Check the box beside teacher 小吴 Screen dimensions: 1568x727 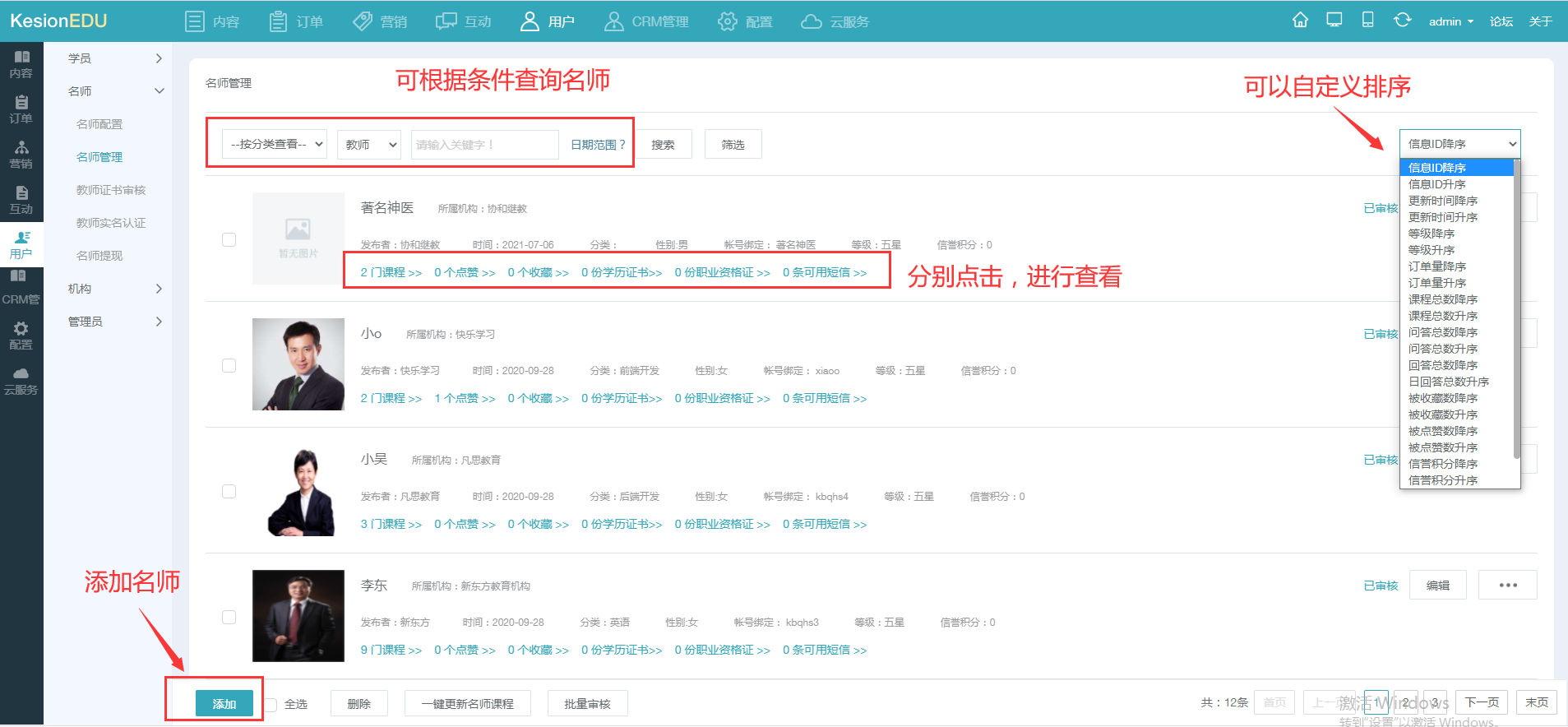click(x=229, y=491)
